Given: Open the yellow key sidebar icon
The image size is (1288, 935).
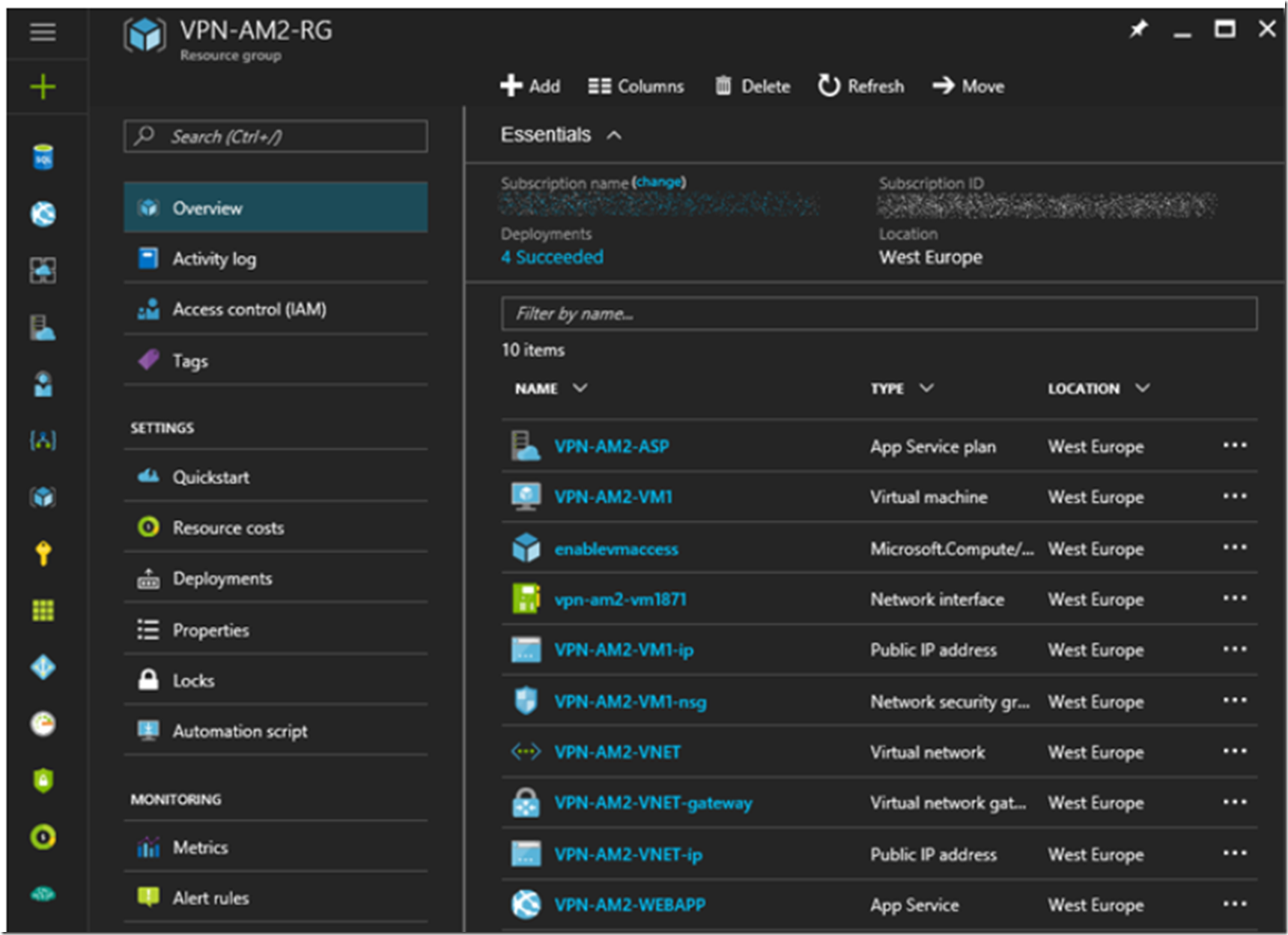Looking at the screenshot, I should (x=43, y=554).
